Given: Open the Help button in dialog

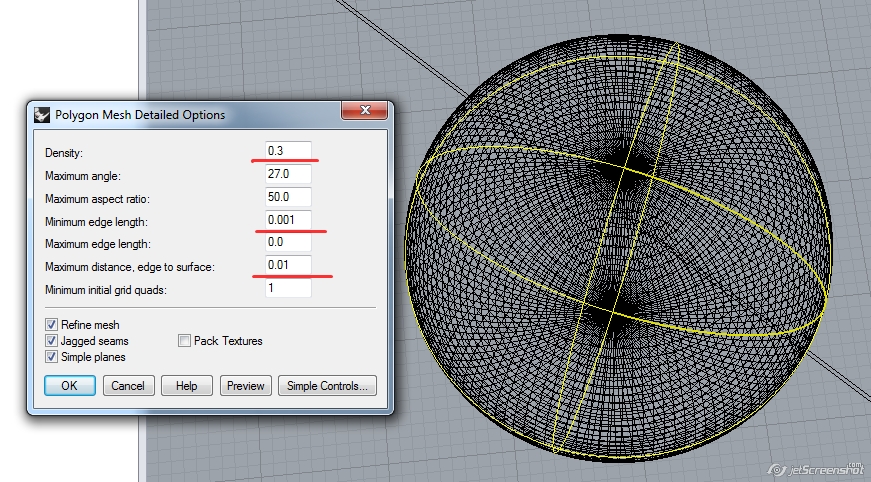Looking at the screenshot, I should 187,386.
